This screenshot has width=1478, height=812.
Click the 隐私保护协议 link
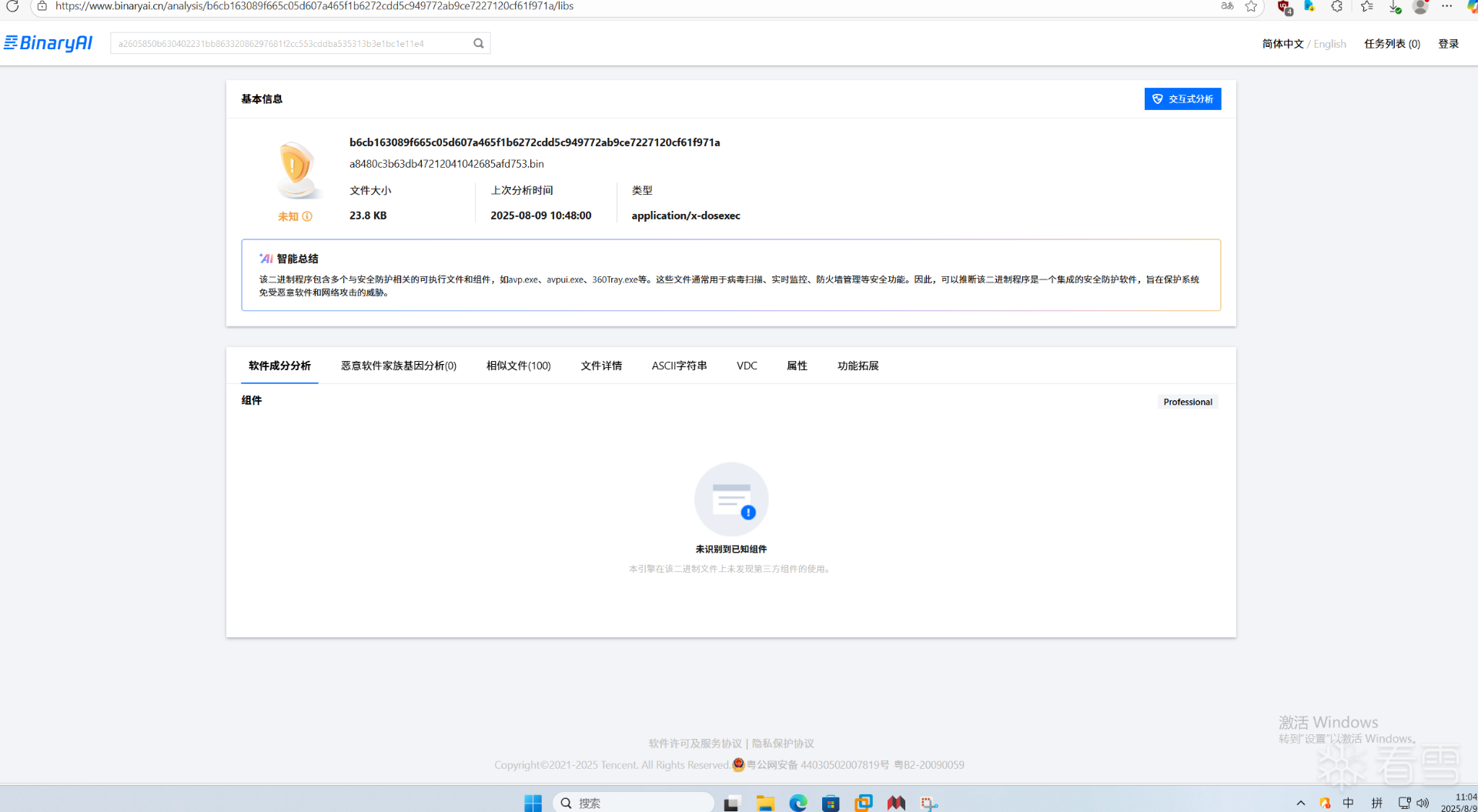click(x=783, y=743)
